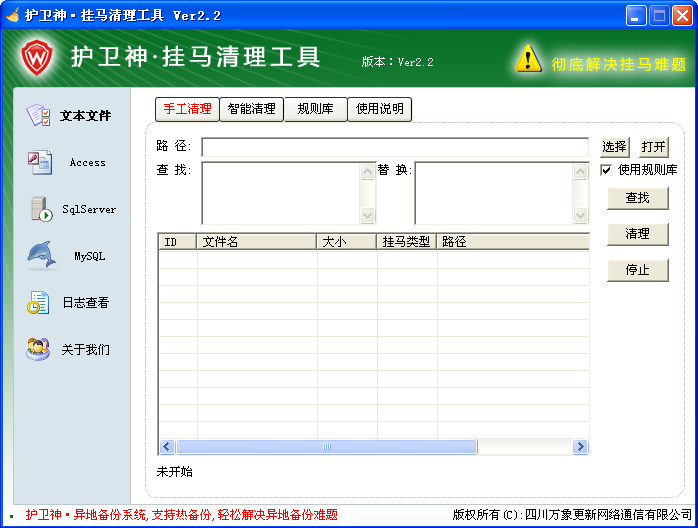Click the red shield logo in header
This screenshot has width=698, height=528.
[38, 59]
